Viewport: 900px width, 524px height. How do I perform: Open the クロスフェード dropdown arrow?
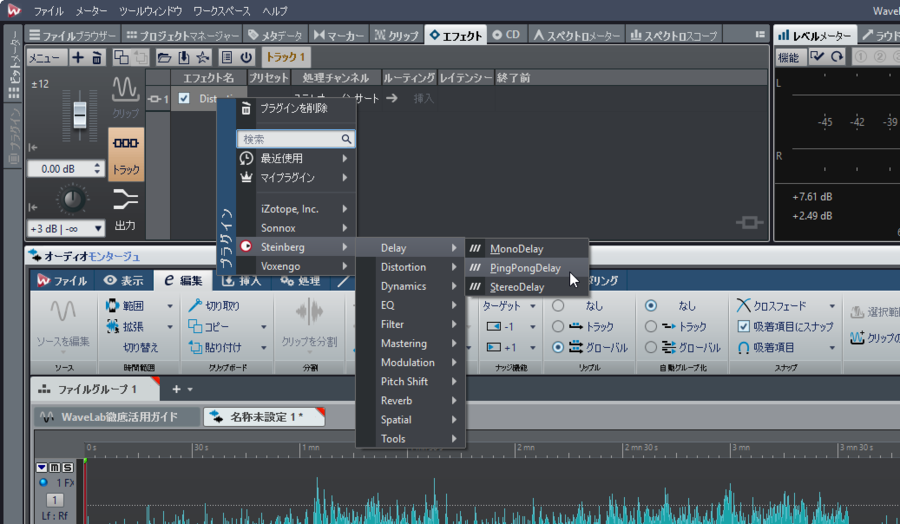832,306
